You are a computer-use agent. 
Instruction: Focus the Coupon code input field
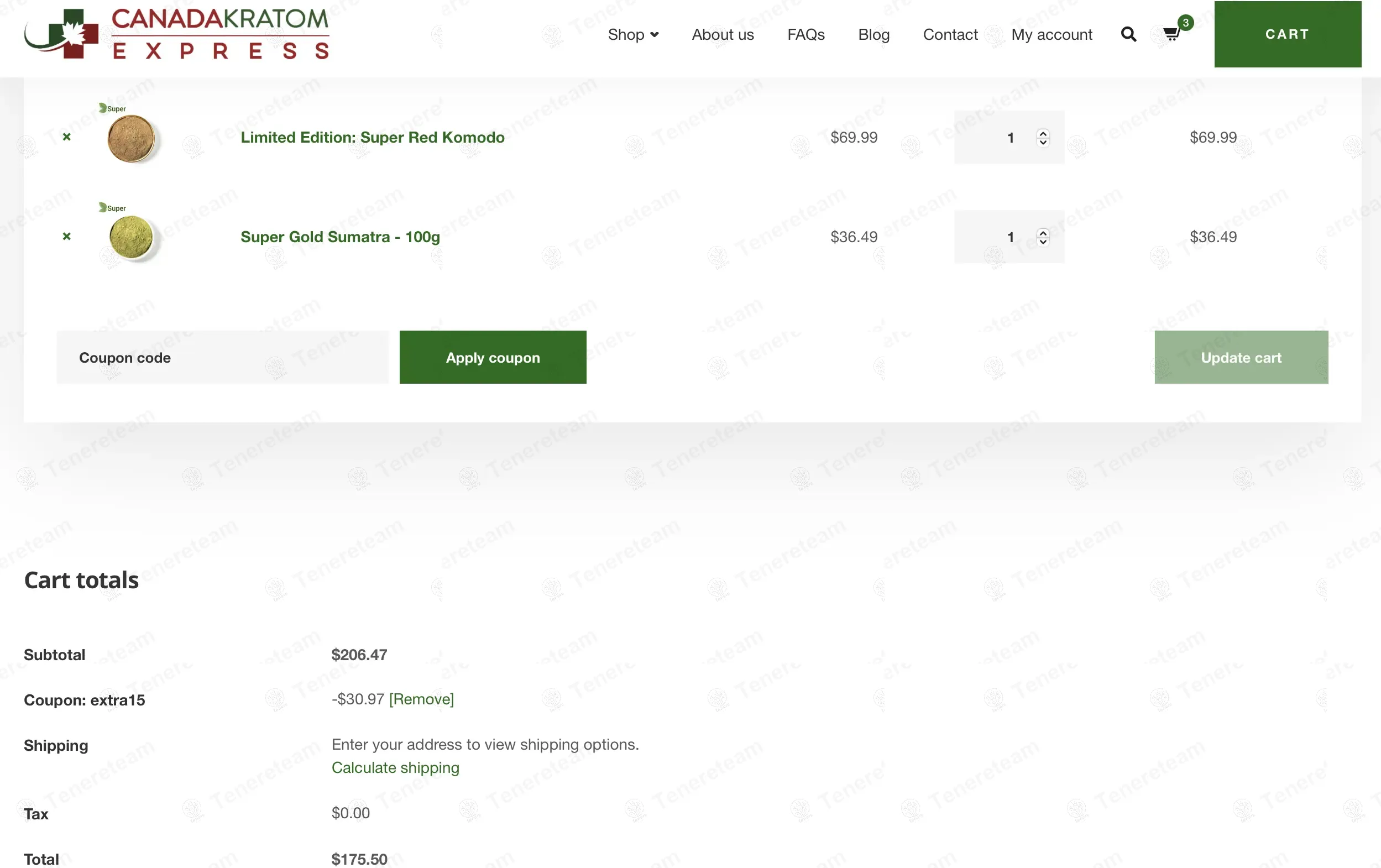coord(222,357)
